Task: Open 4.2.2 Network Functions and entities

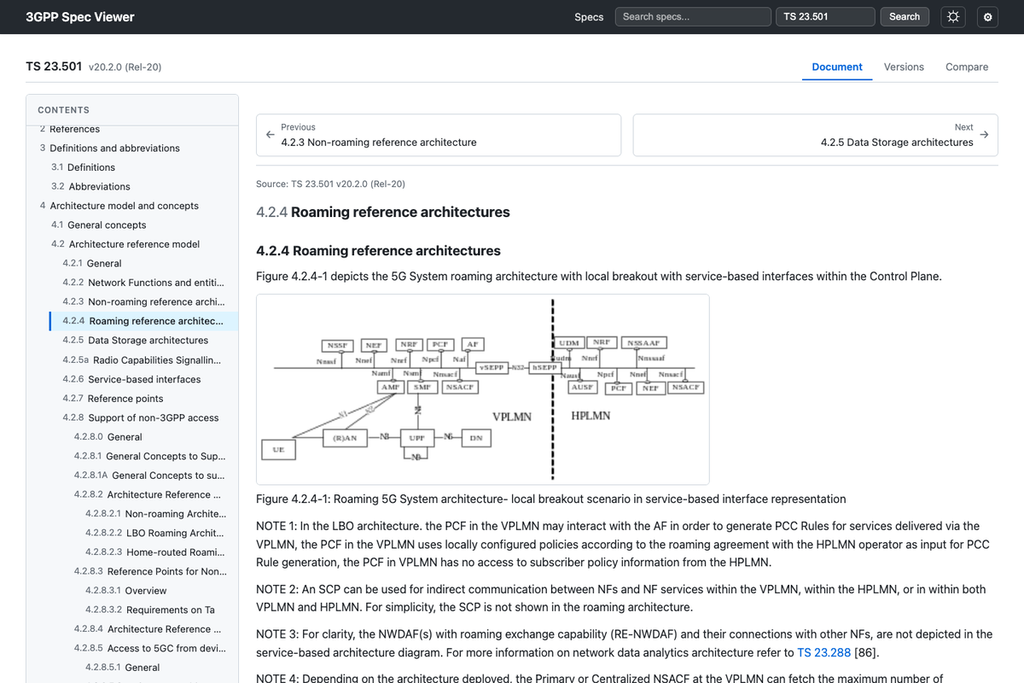Action: pyautogui.click(x=143, y=282)
